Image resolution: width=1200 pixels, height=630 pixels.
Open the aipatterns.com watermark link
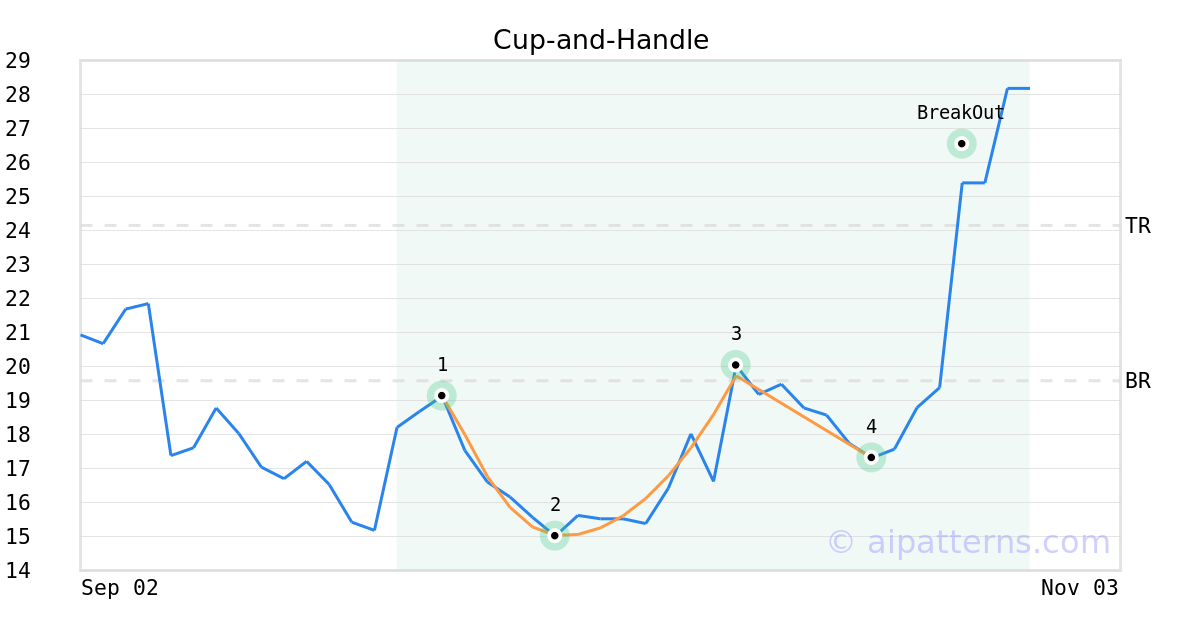coord(968,542)
